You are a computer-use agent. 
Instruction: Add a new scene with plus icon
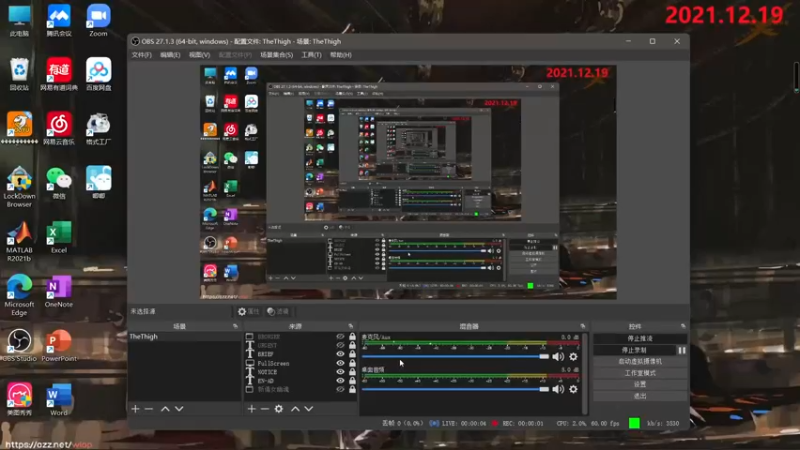coord(135,409)
